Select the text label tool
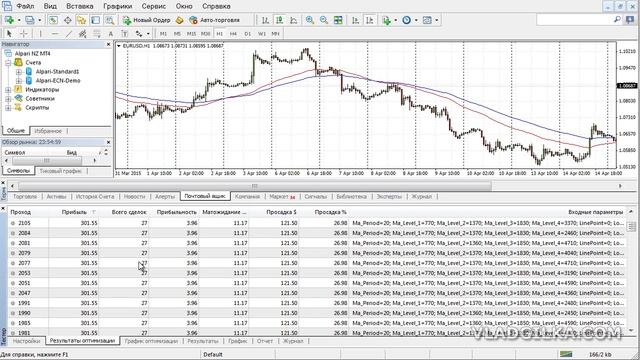This screenshot has height=360, width=640. coord(124,34)
